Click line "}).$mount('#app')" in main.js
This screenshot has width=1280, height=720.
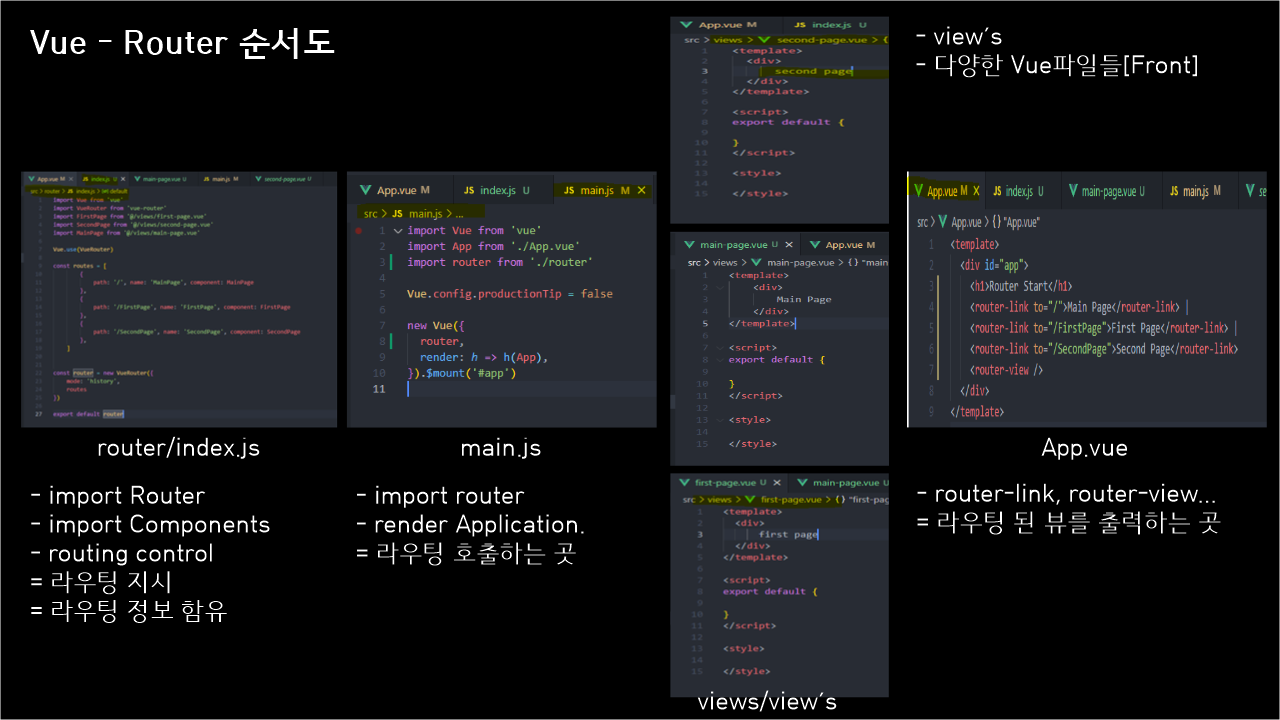(462, 373)
